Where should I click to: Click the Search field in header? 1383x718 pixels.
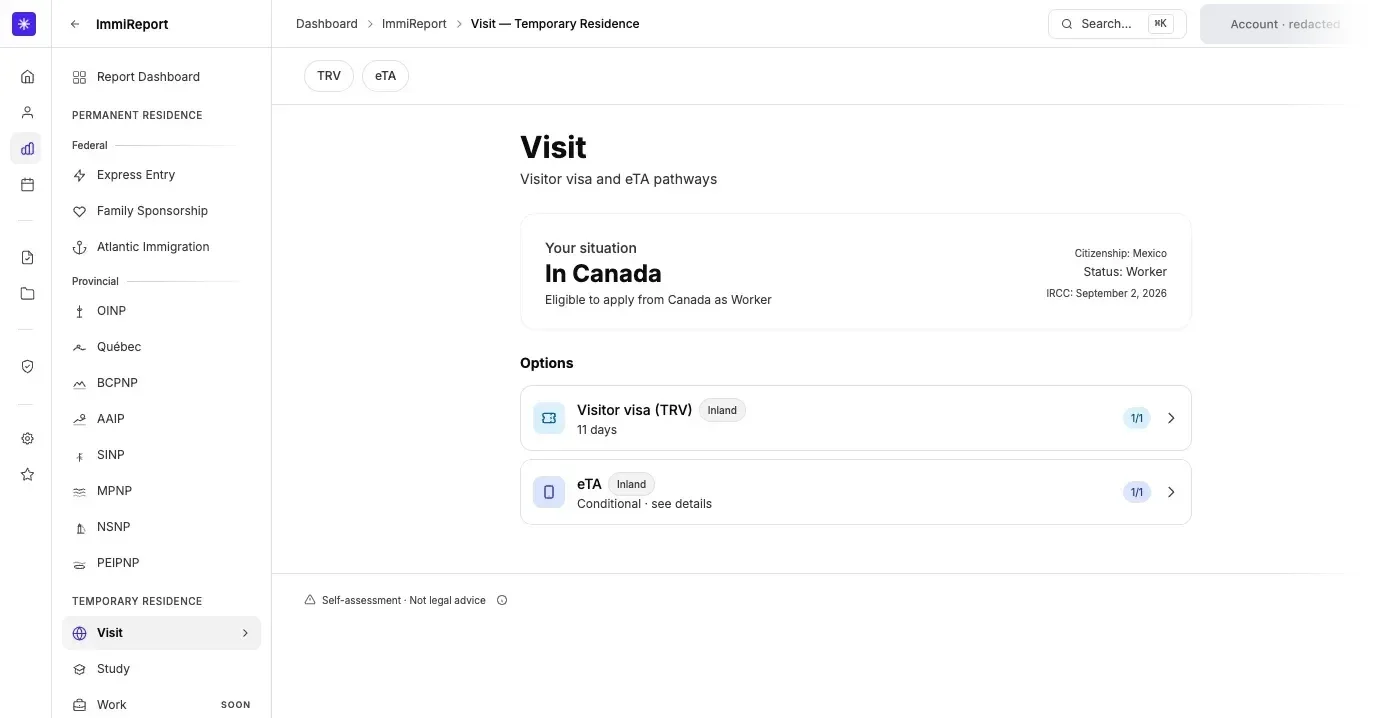[x=1117, y=24]
